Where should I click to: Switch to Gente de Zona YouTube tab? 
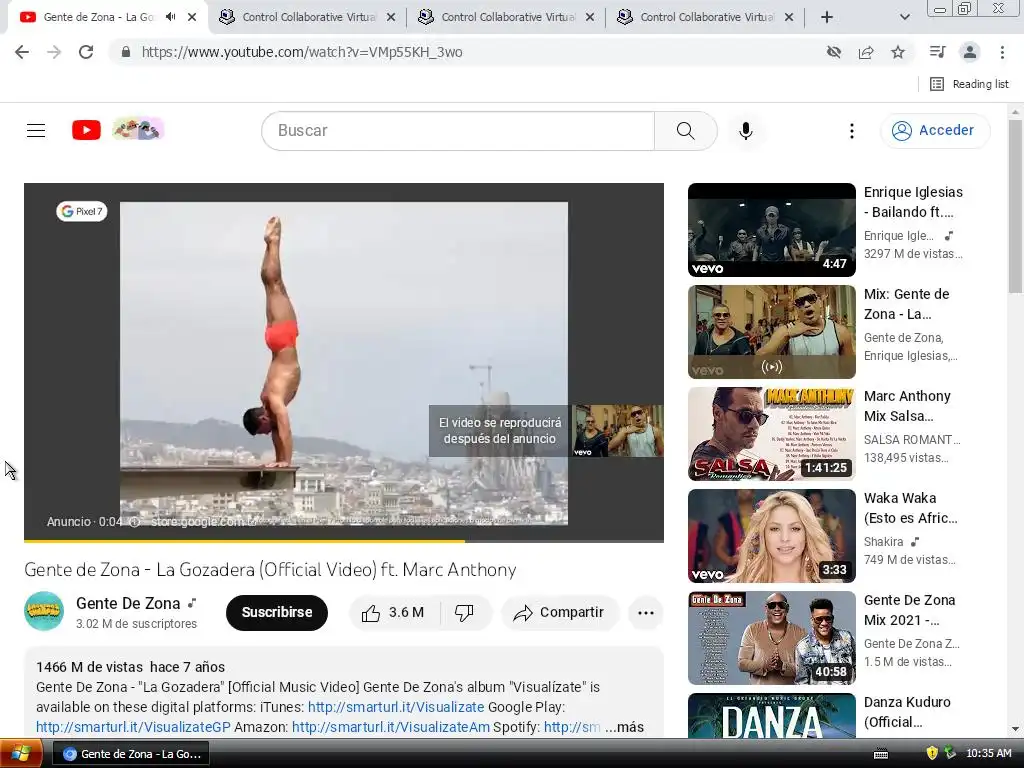coord(98,17)
